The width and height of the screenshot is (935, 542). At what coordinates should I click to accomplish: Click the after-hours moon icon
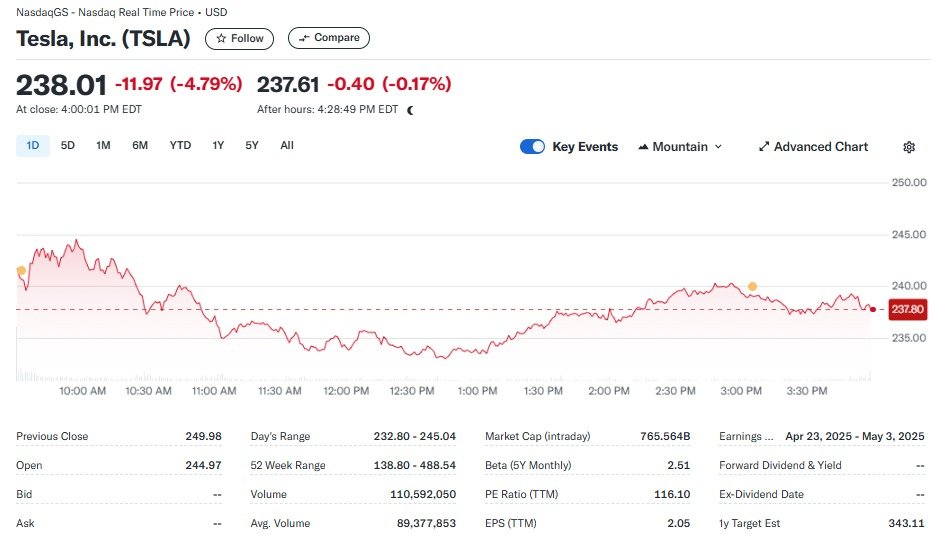pos(410,110)
